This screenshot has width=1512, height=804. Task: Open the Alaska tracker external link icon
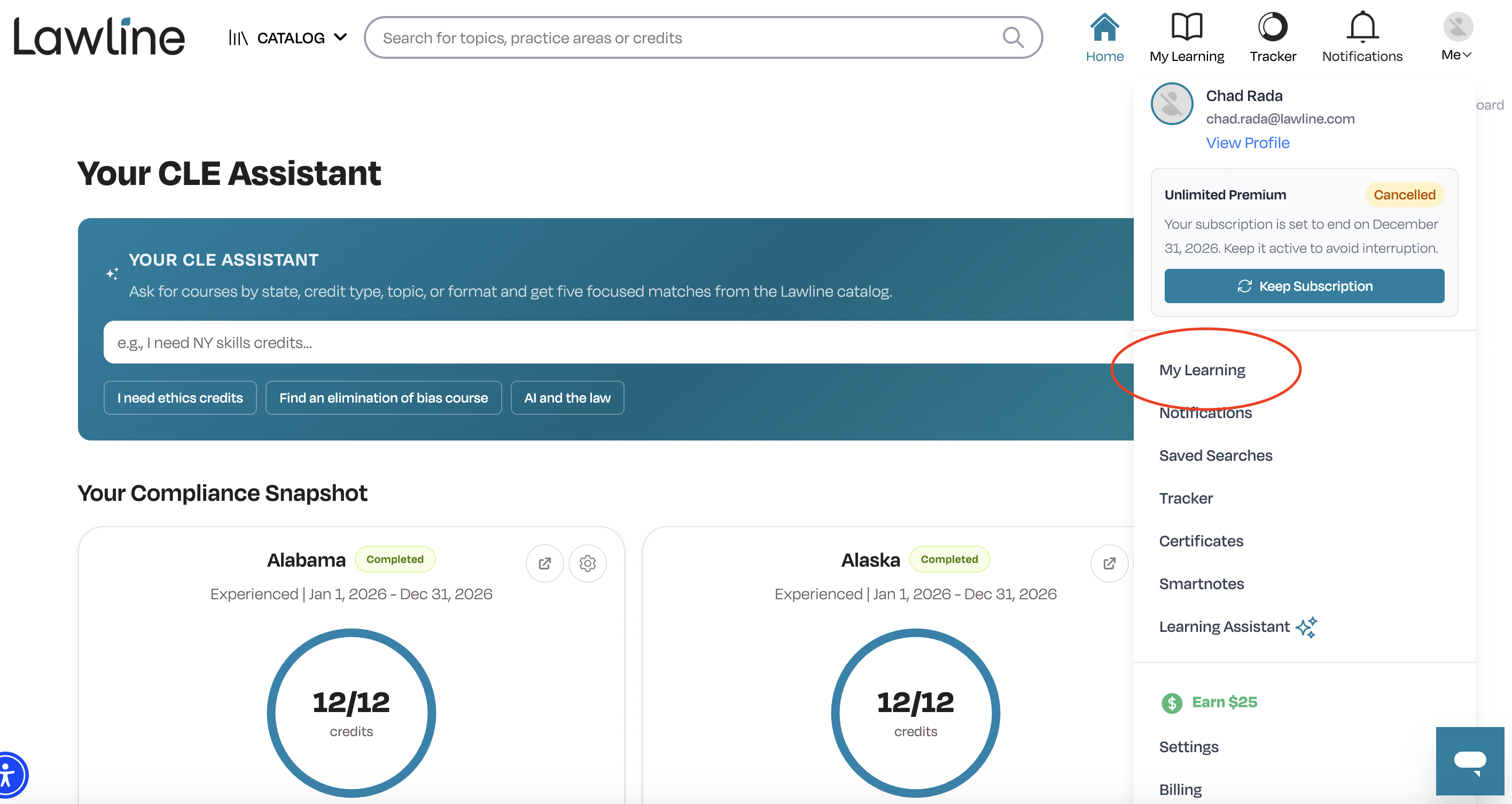coord(1109,563)
